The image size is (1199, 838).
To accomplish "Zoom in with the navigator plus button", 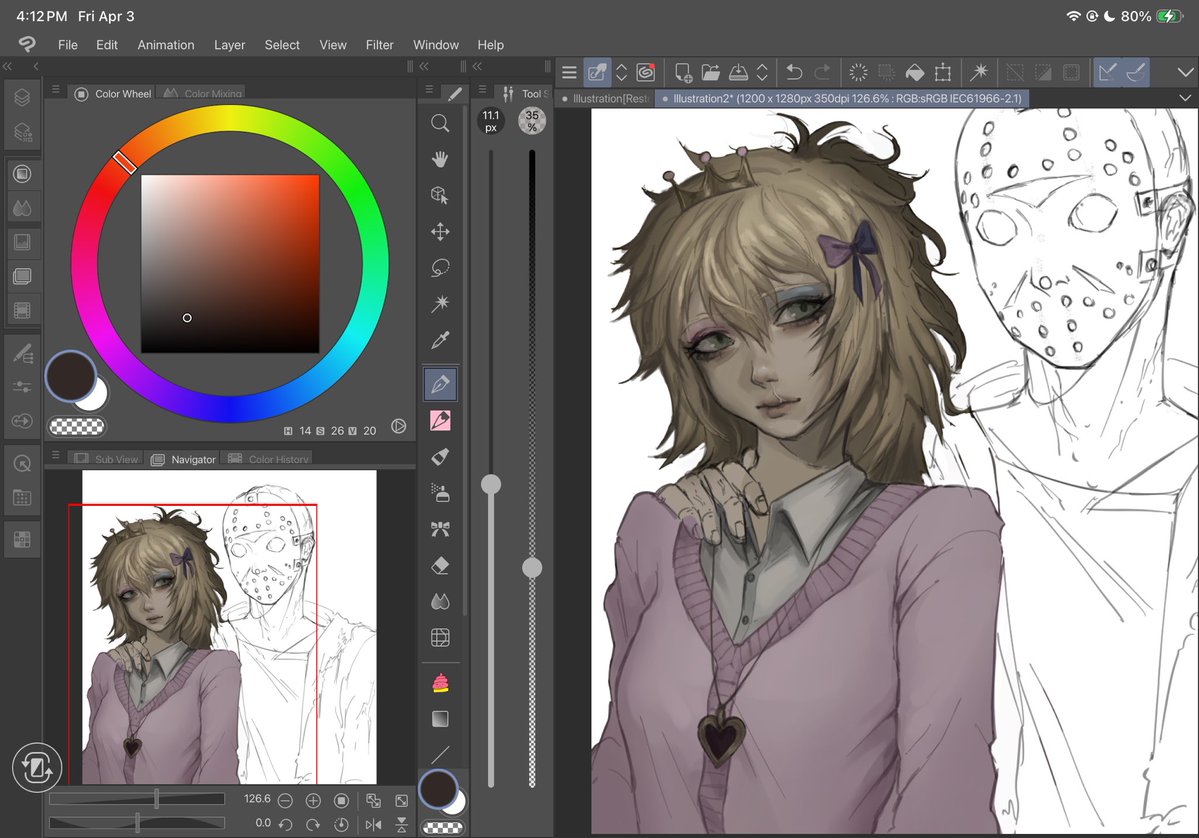I will pyautogui.click(x=314, y=801).
